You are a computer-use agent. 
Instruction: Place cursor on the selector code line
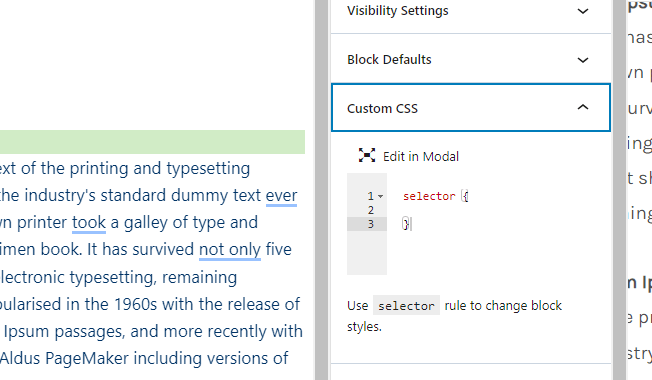point(435,196)
